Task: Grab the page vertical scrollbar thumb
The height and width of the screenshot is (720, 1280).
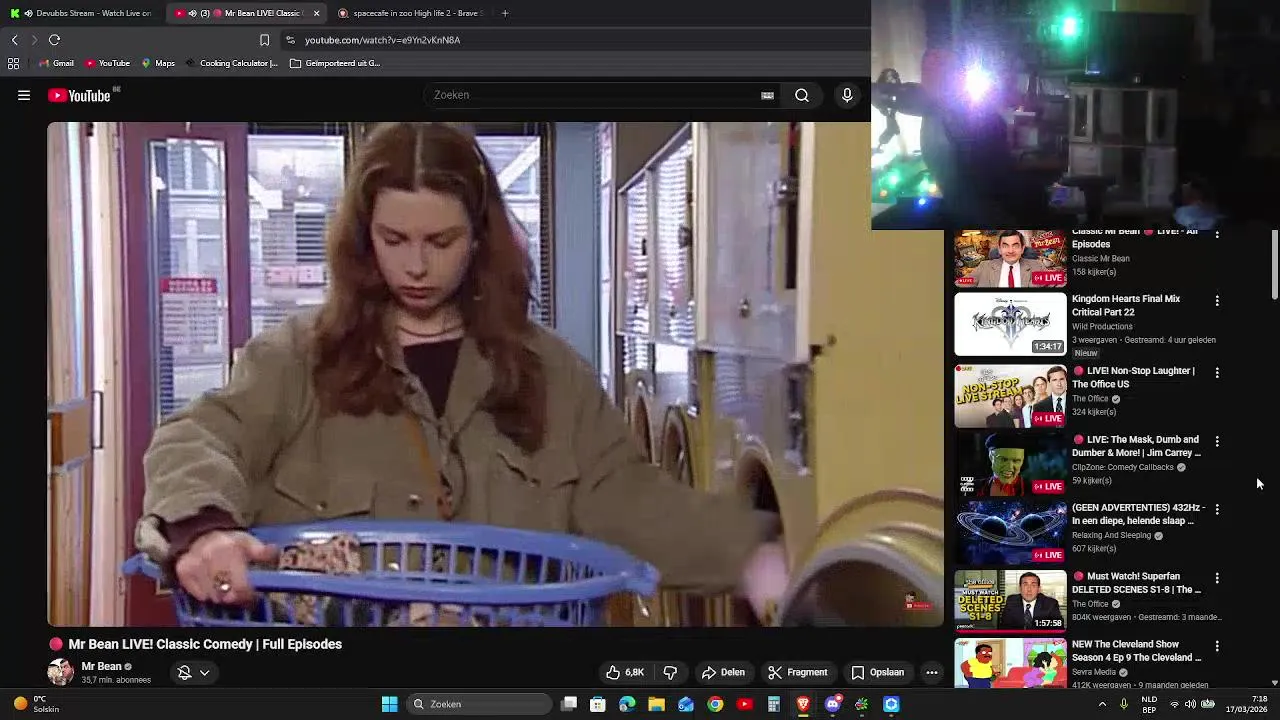Action: point(1275,264)
